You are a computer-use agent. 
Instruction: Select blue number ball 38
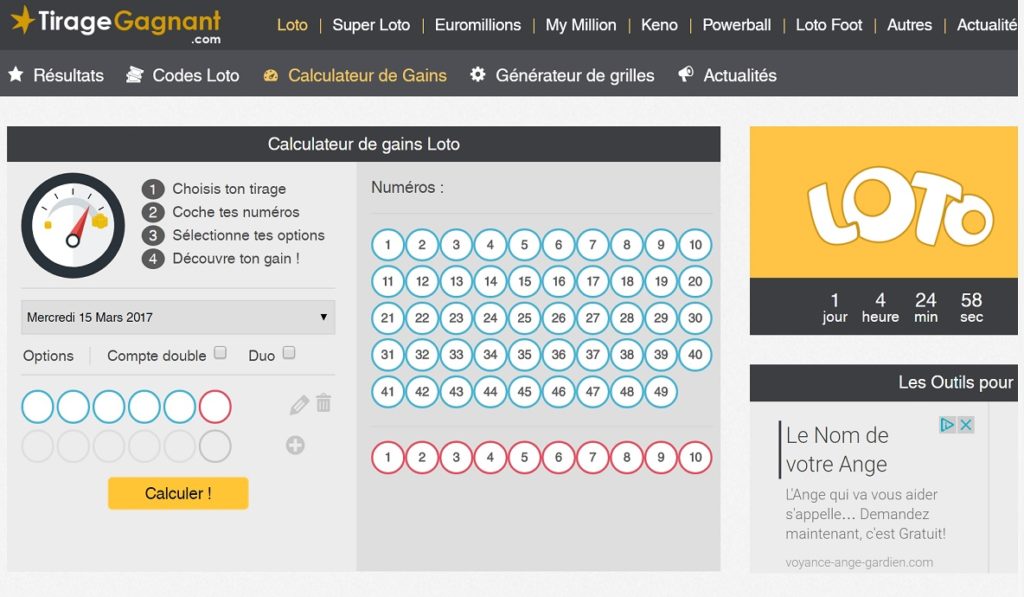pyautogui.click(x=627, y=355)
